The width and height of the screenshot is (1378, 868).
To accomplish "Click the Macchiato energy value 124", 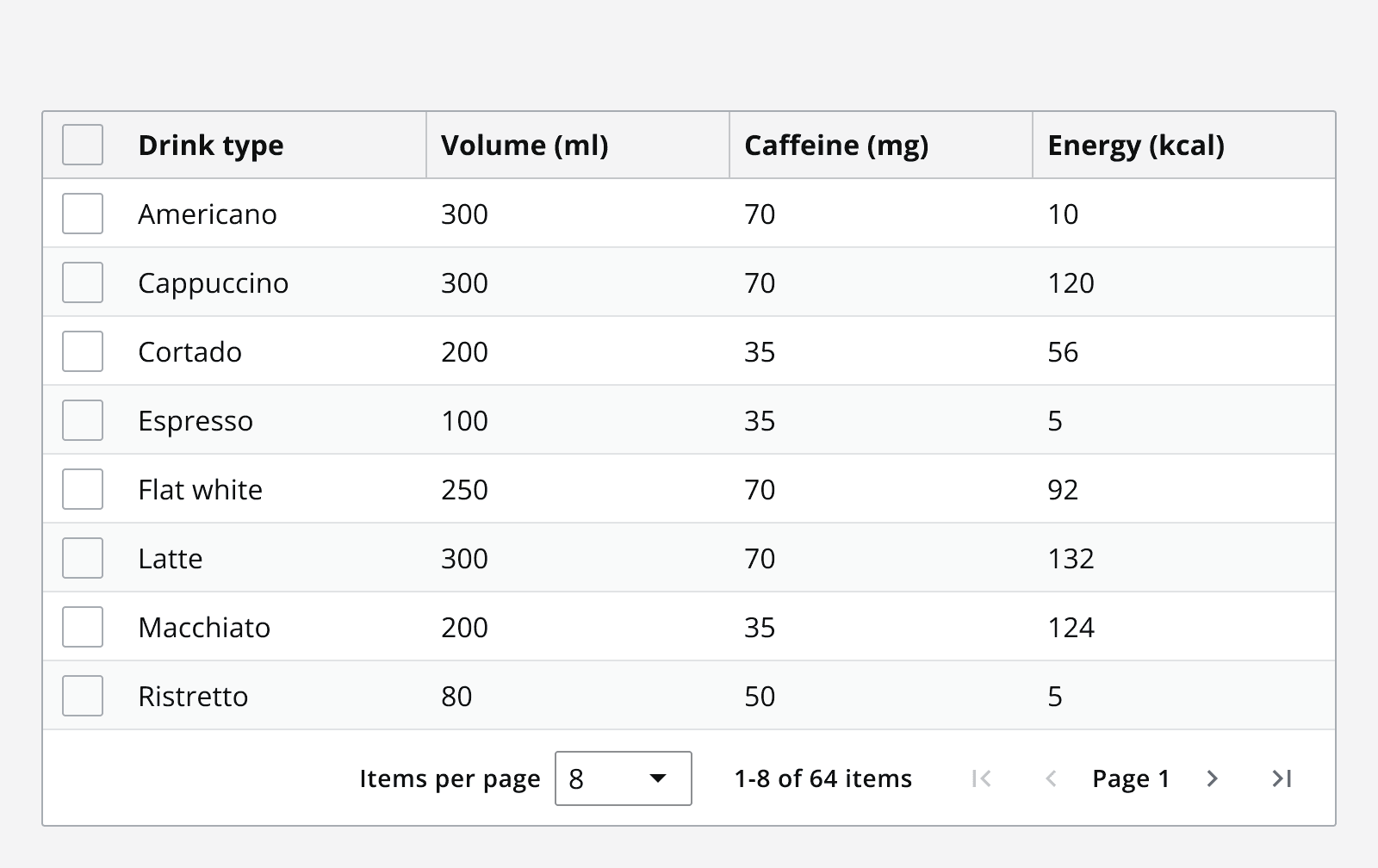I will (x=1071, y=627).
